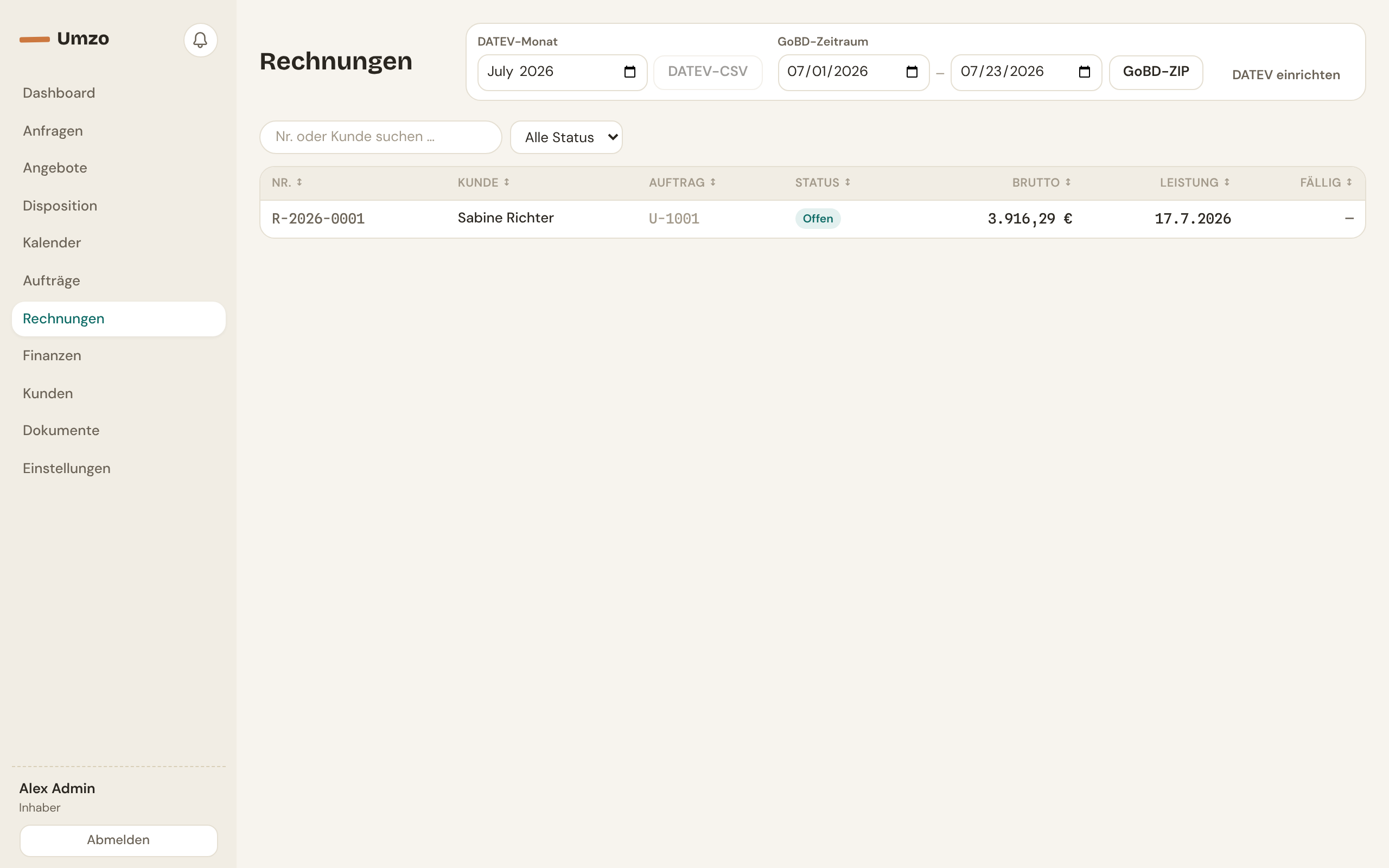Sort table by Fällig column
This screenshot has width=1389, height=868.
[x=1327, y=183]
